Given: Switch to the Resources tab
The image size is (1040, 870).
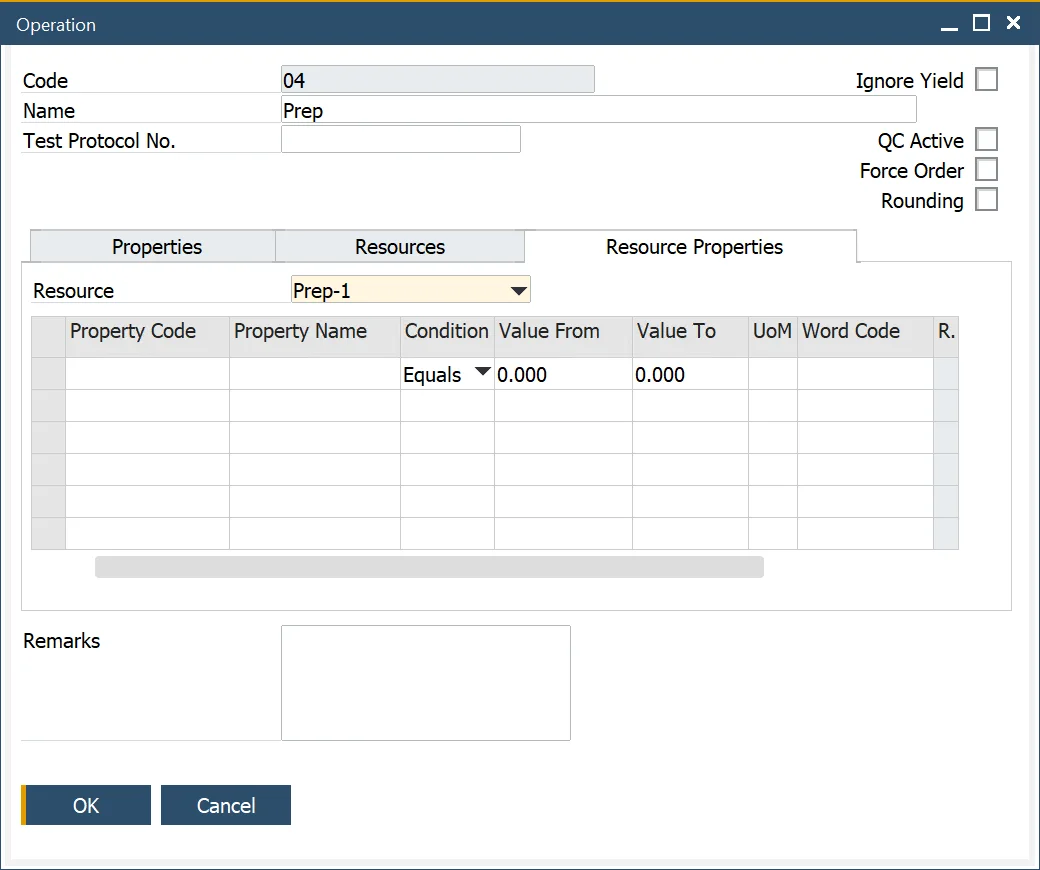Looking at the screenshot, I should (399, 246).
